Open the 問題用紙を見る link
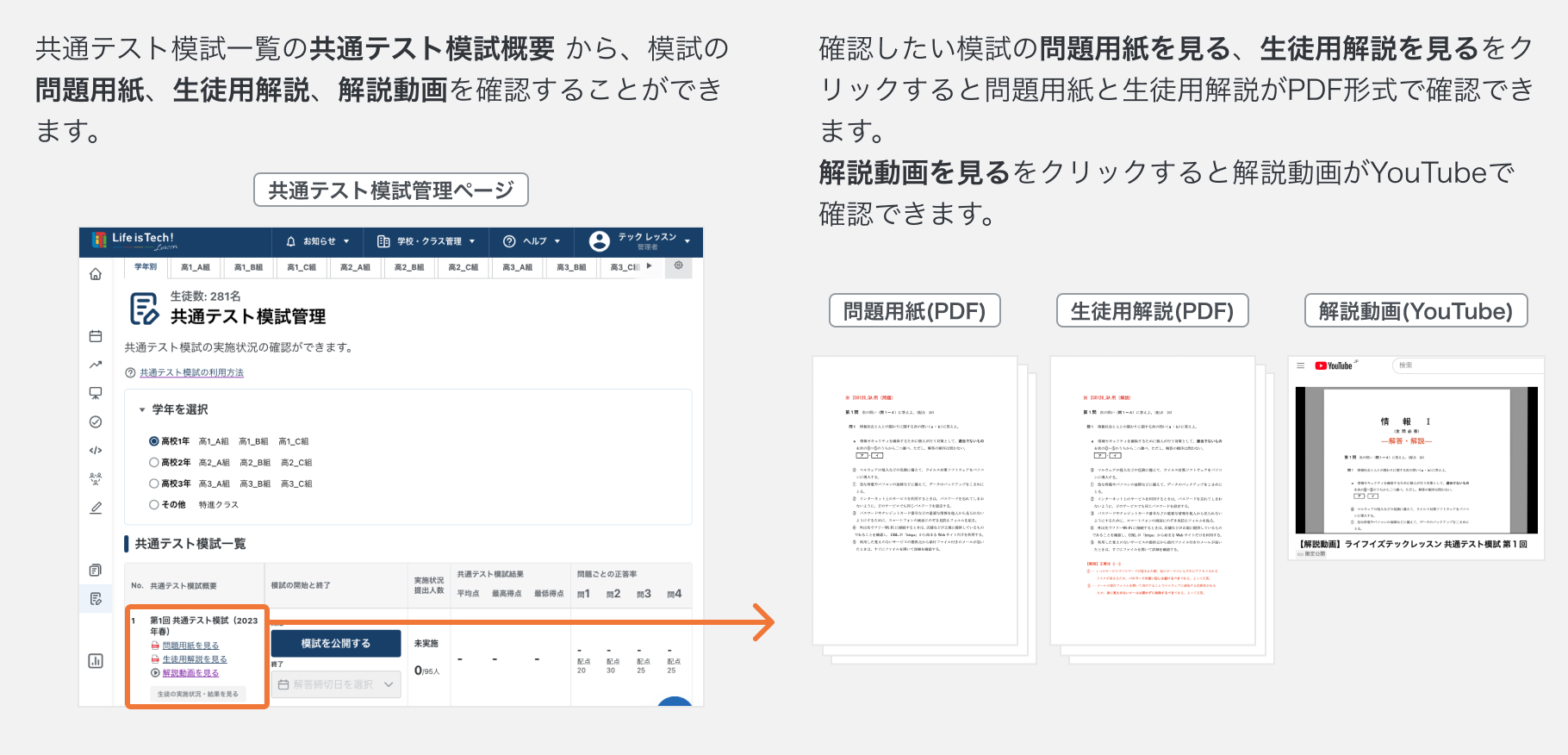The image size is (1568, 755). click(x=190, y=646)
